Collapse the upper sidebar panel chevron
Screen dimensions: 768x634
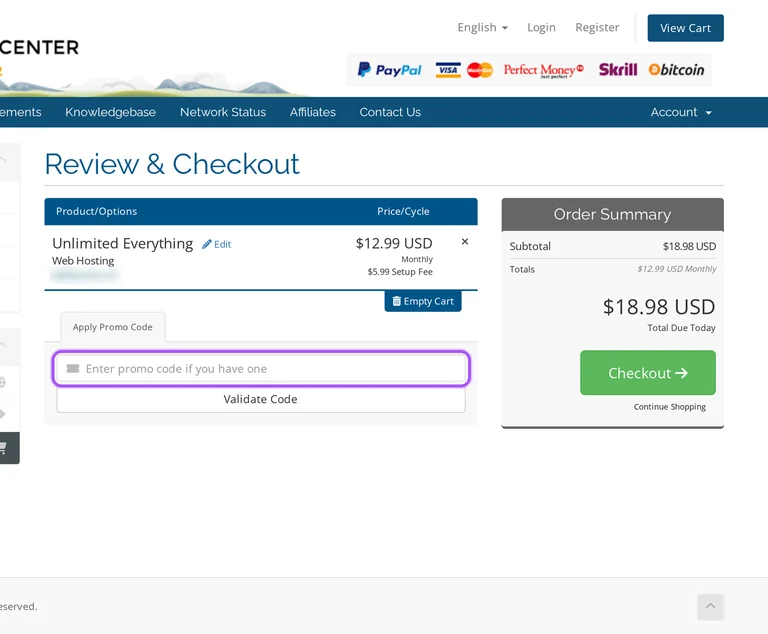coord(3,160)
